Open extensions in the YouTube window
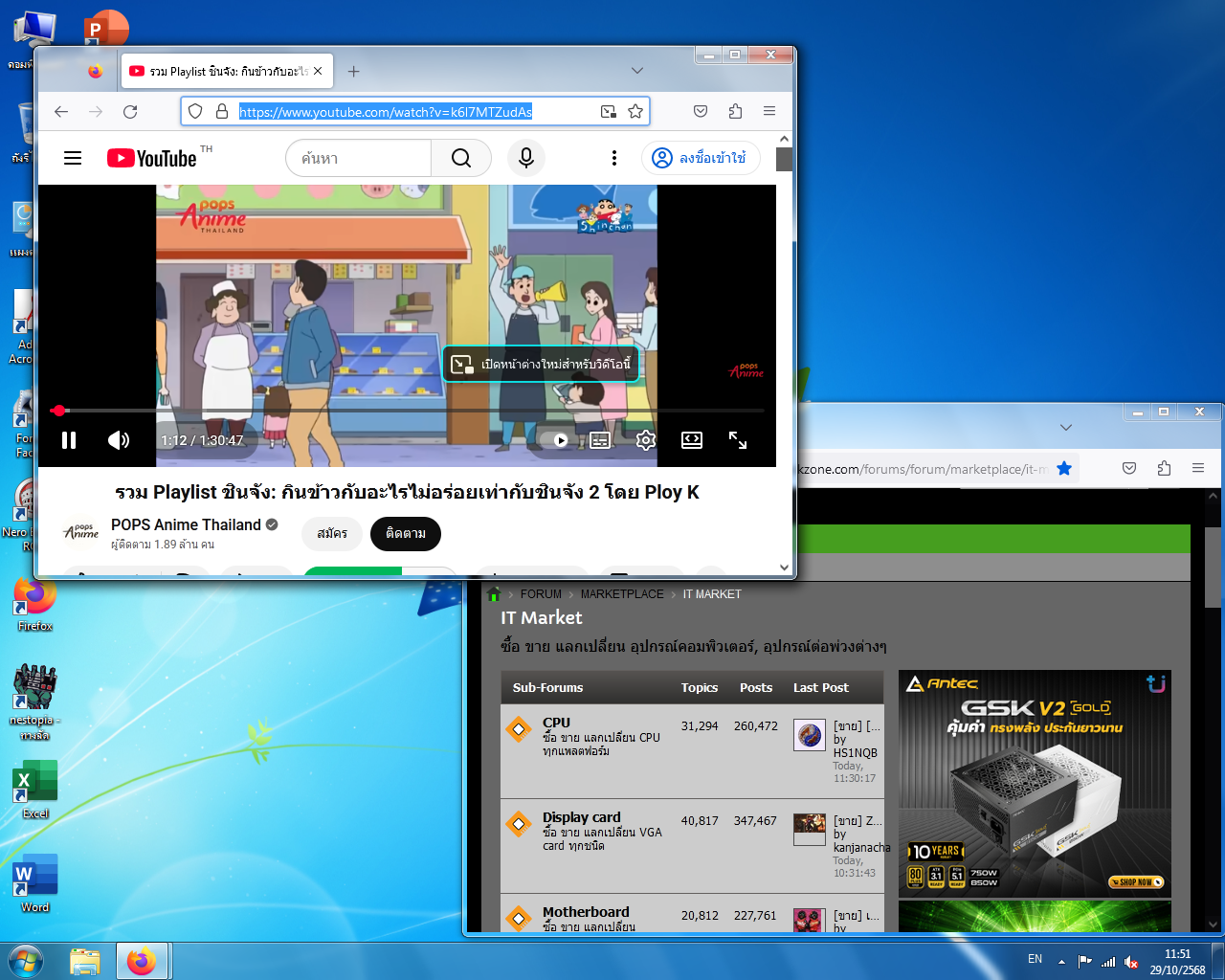This screenshot has width=1225, height=980. [x=735, y=112]
